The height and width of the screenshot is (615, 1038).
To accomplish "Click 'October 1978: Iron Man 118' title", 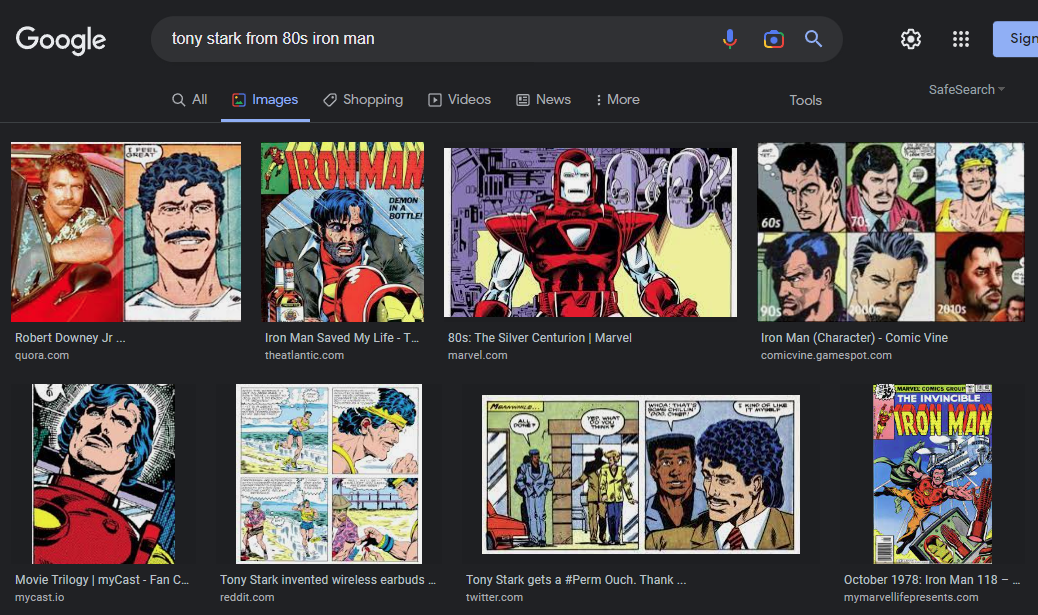I will point(932,580).
